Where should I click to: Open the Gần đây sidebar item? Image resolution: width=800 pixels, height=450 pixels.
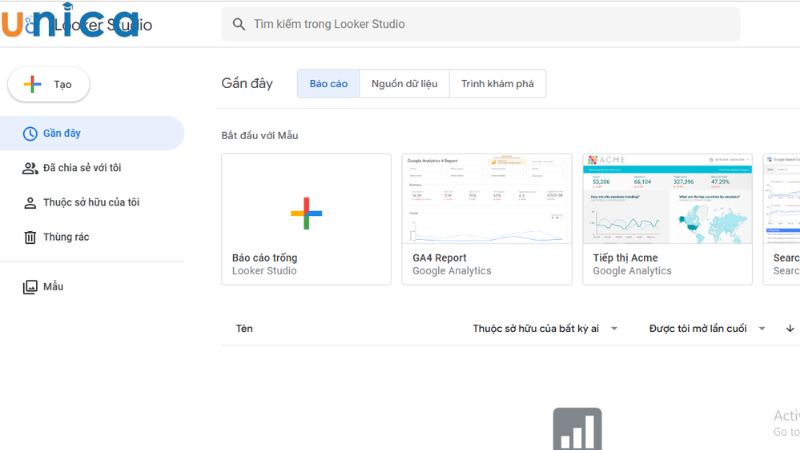92,133
